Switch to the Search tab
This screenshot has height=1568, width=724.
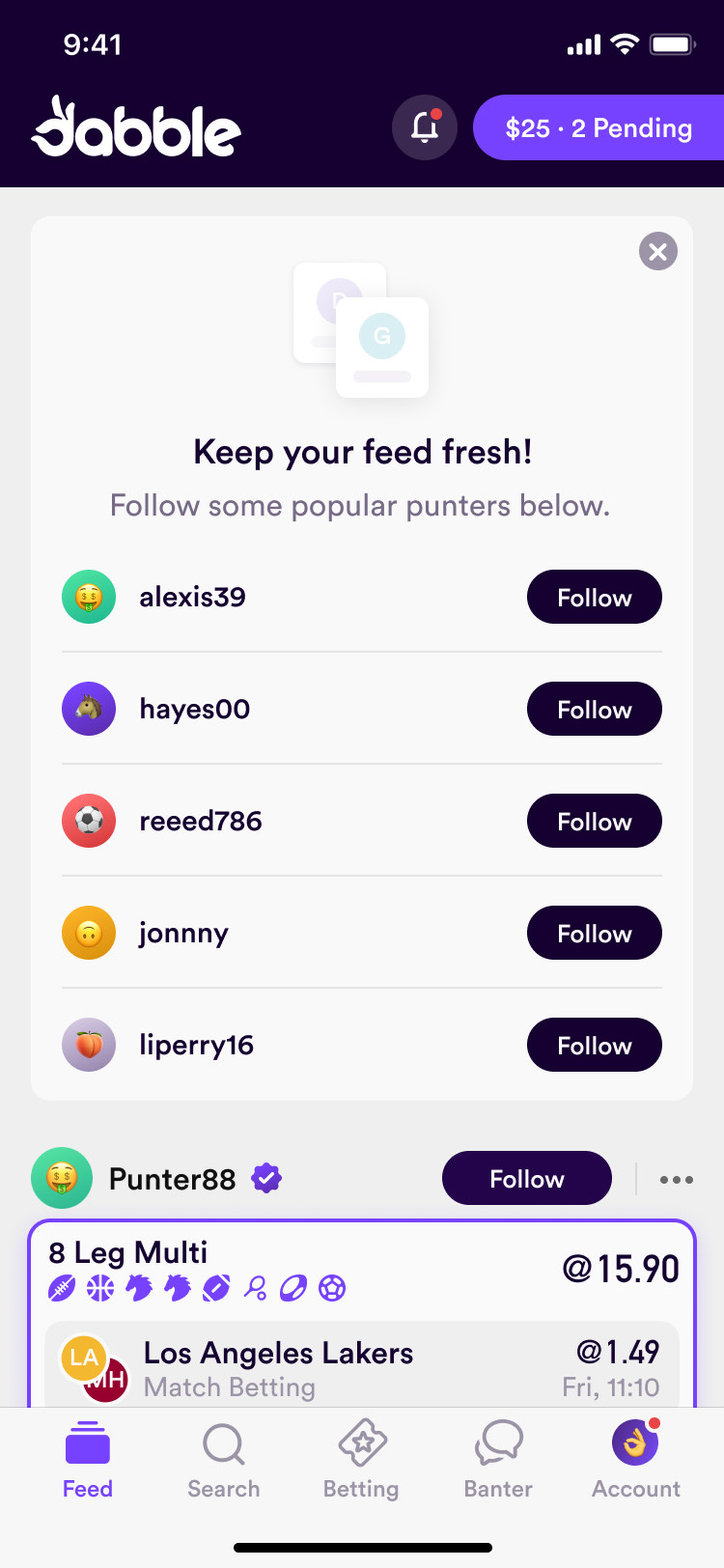[x=224, y=1461]
